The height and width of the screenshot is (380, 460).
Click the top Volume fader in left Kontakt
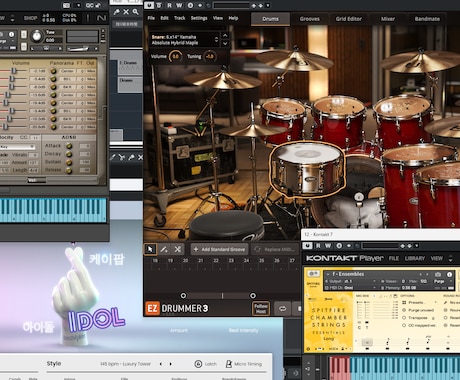pos(14,71)
